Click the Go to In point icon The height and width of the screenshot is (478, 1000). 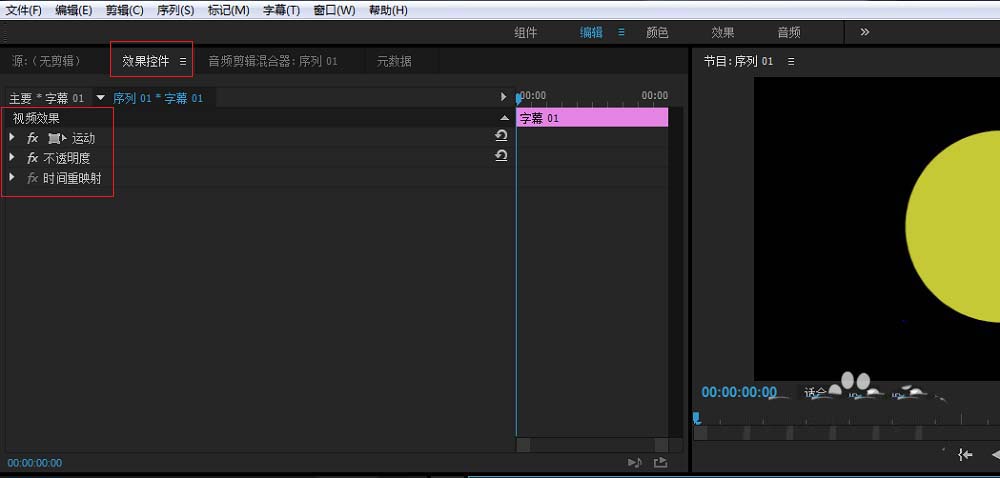pos(966,454)
